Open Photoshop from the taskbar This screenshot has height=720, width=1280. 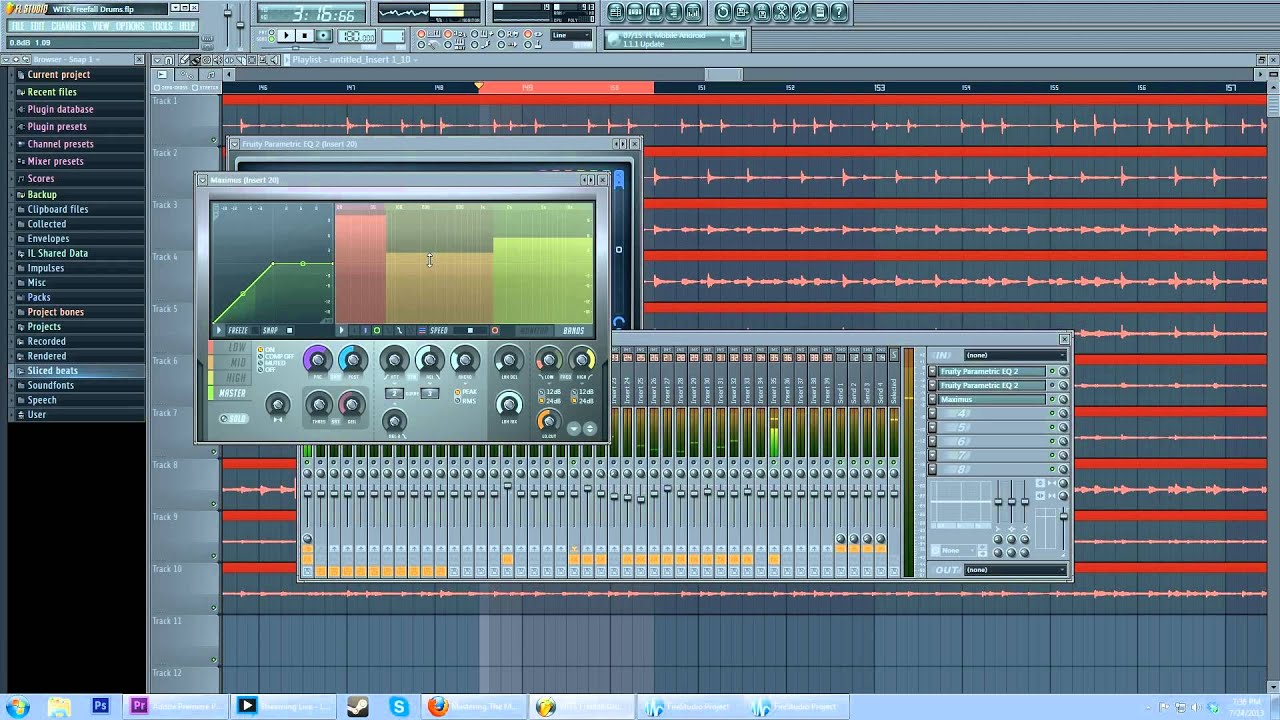click(x=100, y=706)
